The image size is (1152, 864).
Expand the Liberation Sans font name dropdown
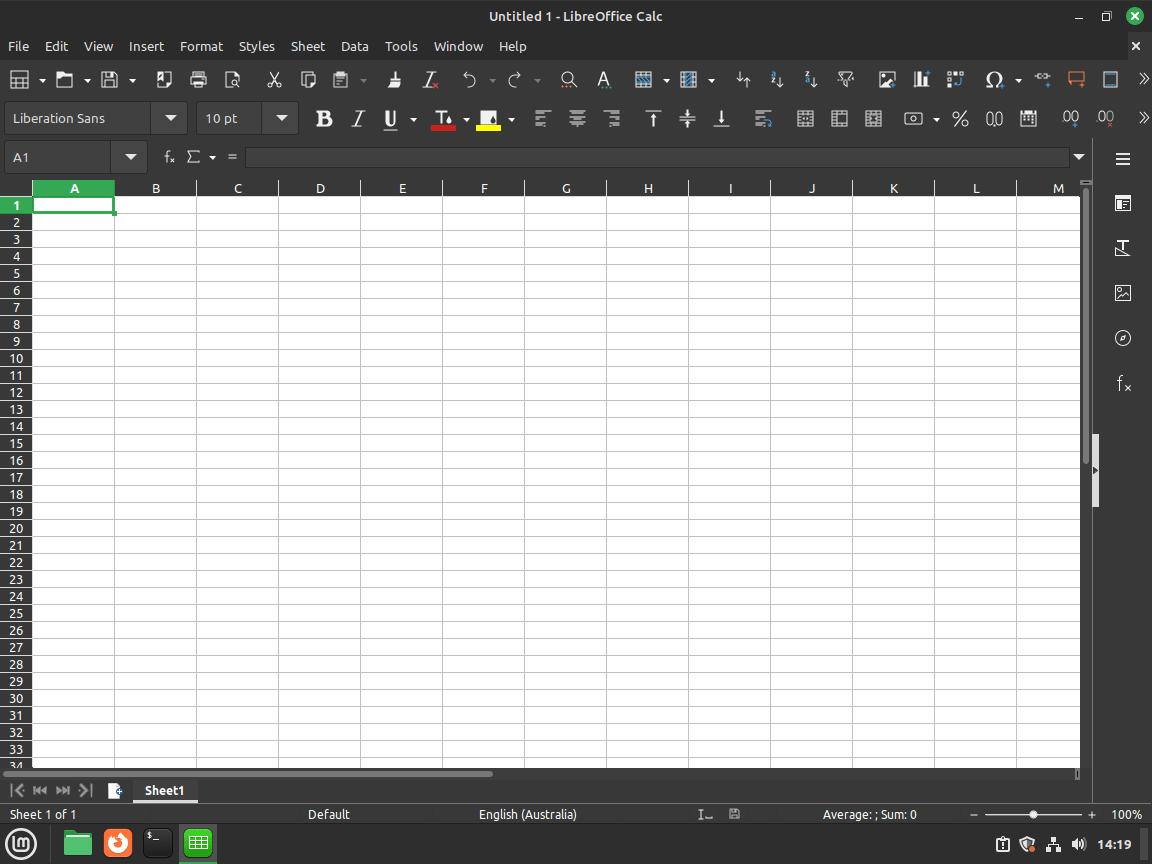pos(170,118)
